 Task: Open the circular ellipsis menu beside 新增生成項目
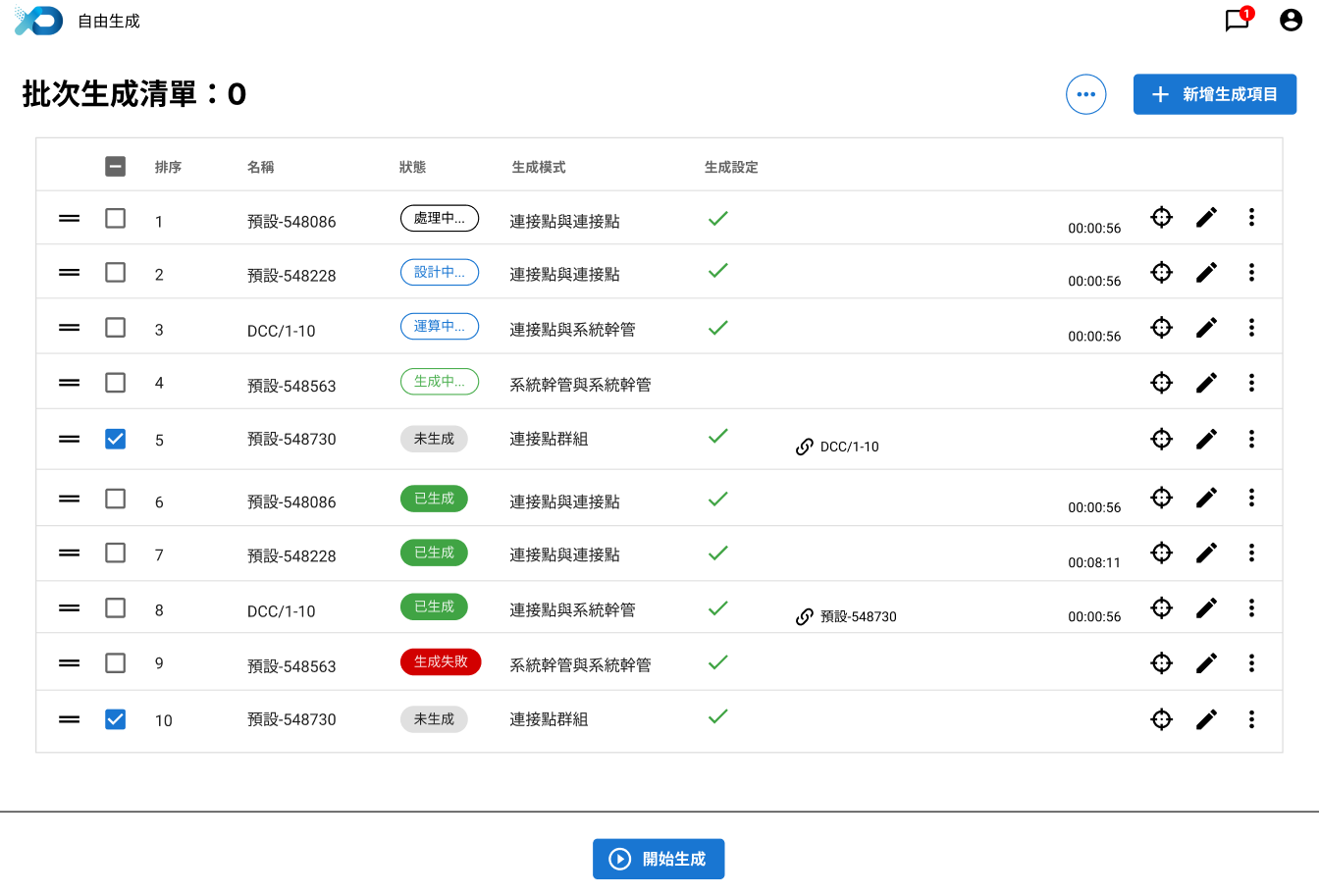(x=1085, y=94)
